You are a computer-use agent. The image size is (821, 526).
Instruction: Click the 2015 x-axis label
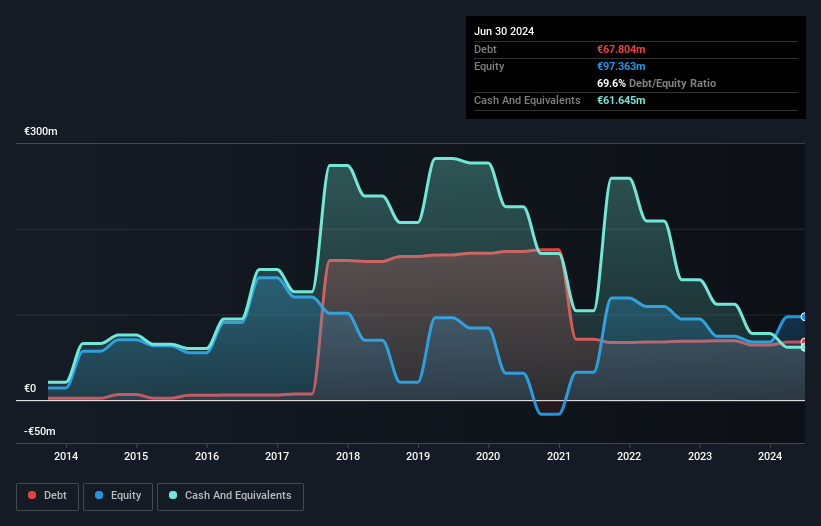tap(136, 456)
